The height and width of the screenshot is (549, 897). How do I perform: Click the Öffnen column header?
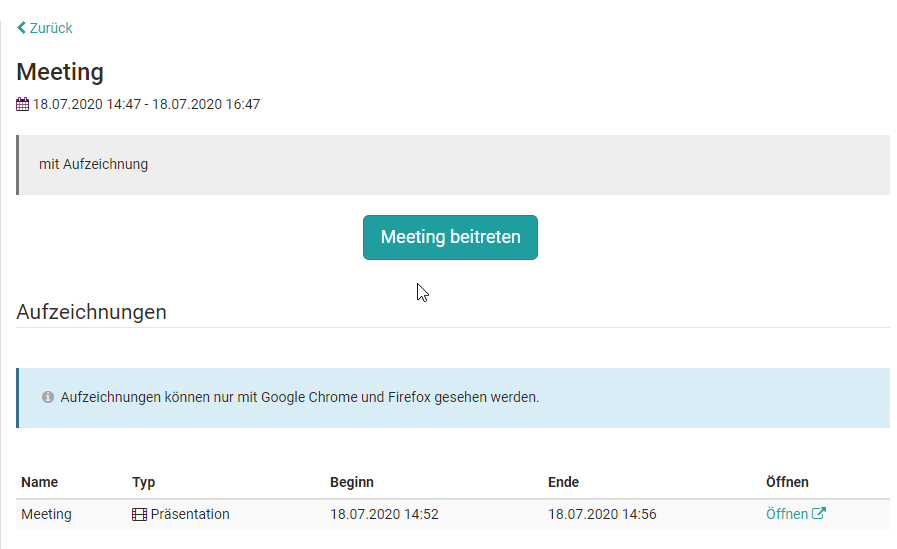click(x=787, y=482)
